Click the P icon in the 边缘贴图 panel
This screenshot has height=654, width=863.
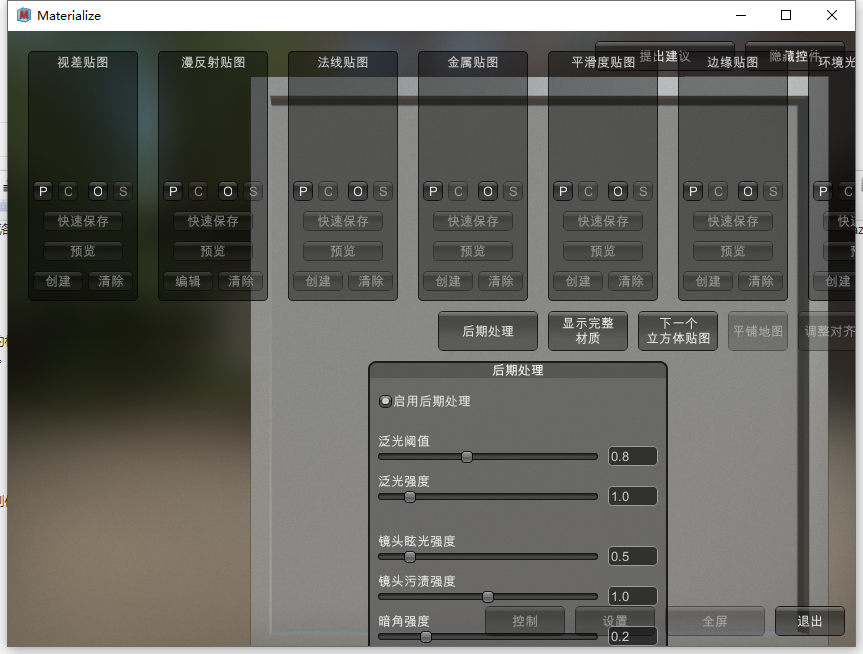click(693, 190)
